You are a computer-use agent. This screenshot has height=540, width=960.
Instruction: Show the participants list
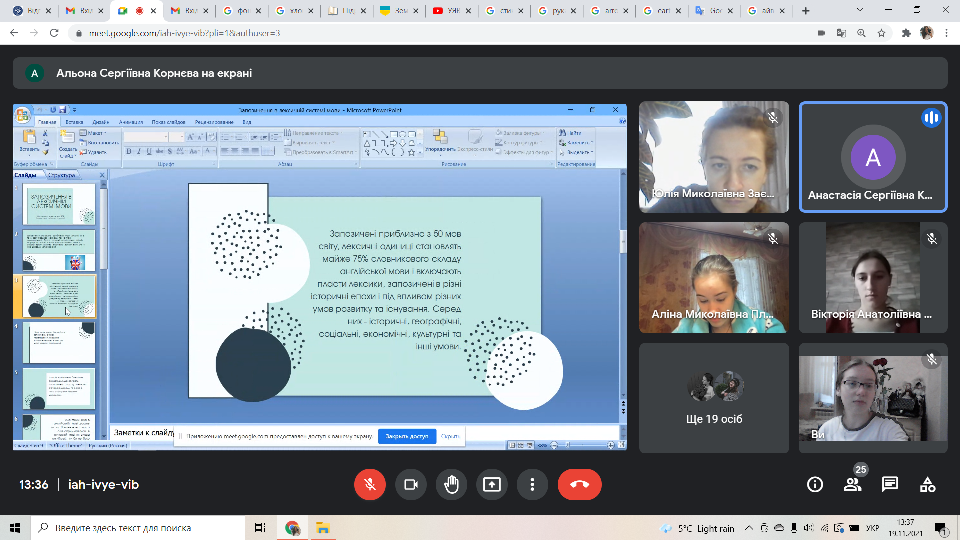tap(852, 484)
